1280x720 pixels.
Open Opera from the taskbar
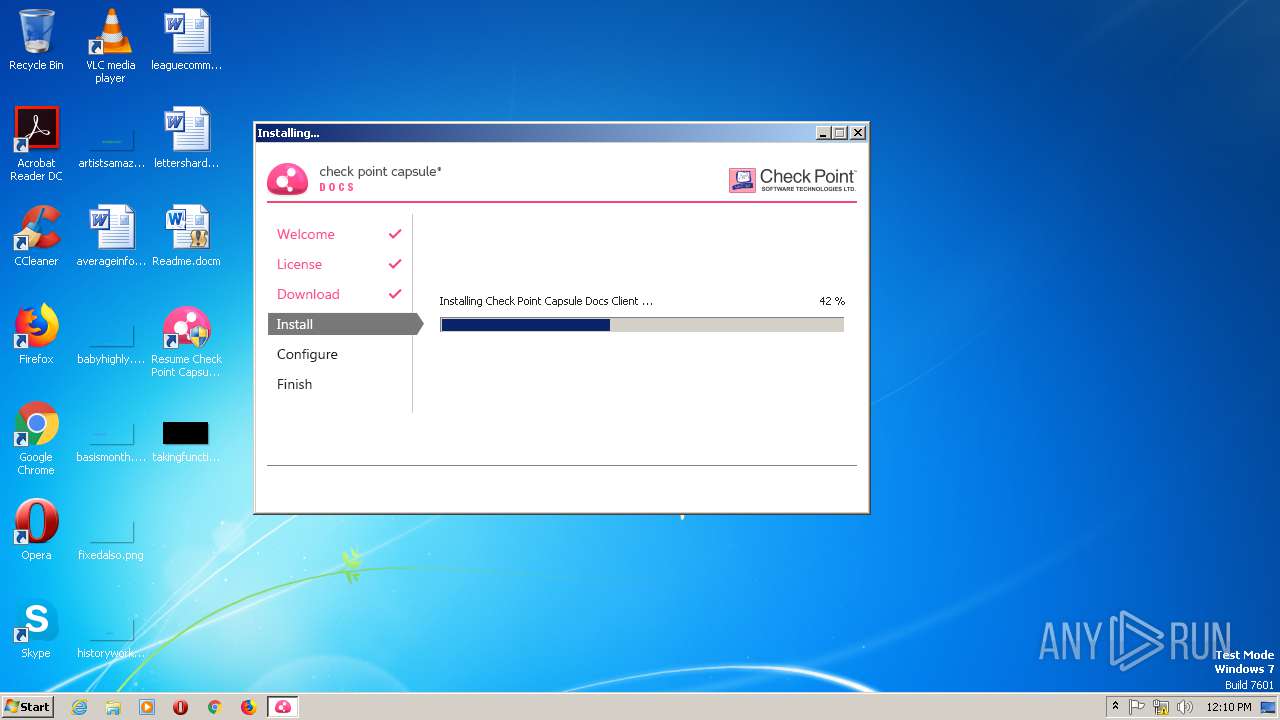(181, 707)
